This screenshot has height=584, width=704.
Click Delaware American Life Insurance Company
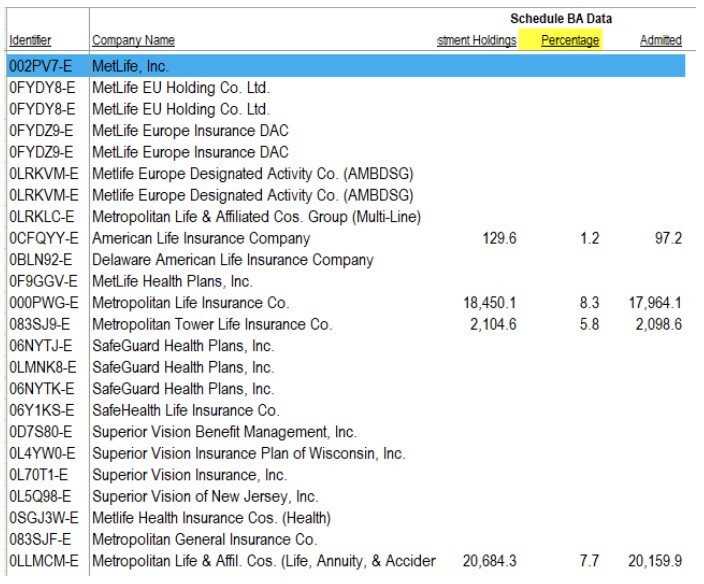point(233,260)
